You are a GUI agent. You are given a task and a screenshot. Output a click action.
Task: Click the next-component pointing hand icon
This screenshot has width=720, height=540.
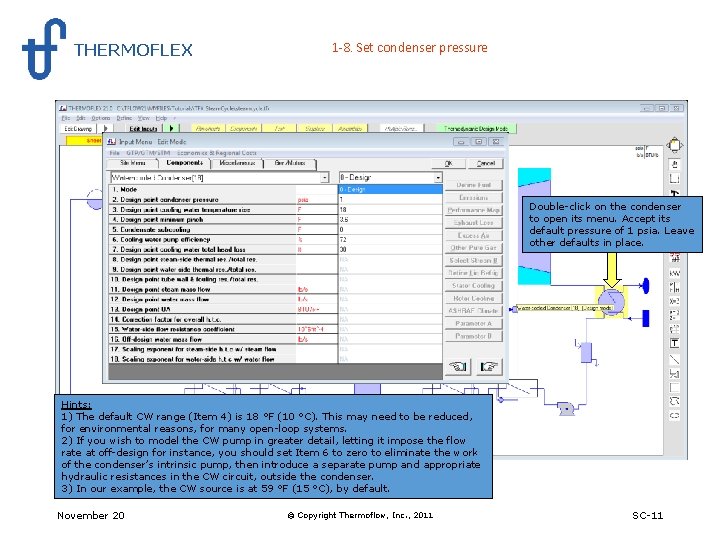pyautogui.click(x=488, y=366)
